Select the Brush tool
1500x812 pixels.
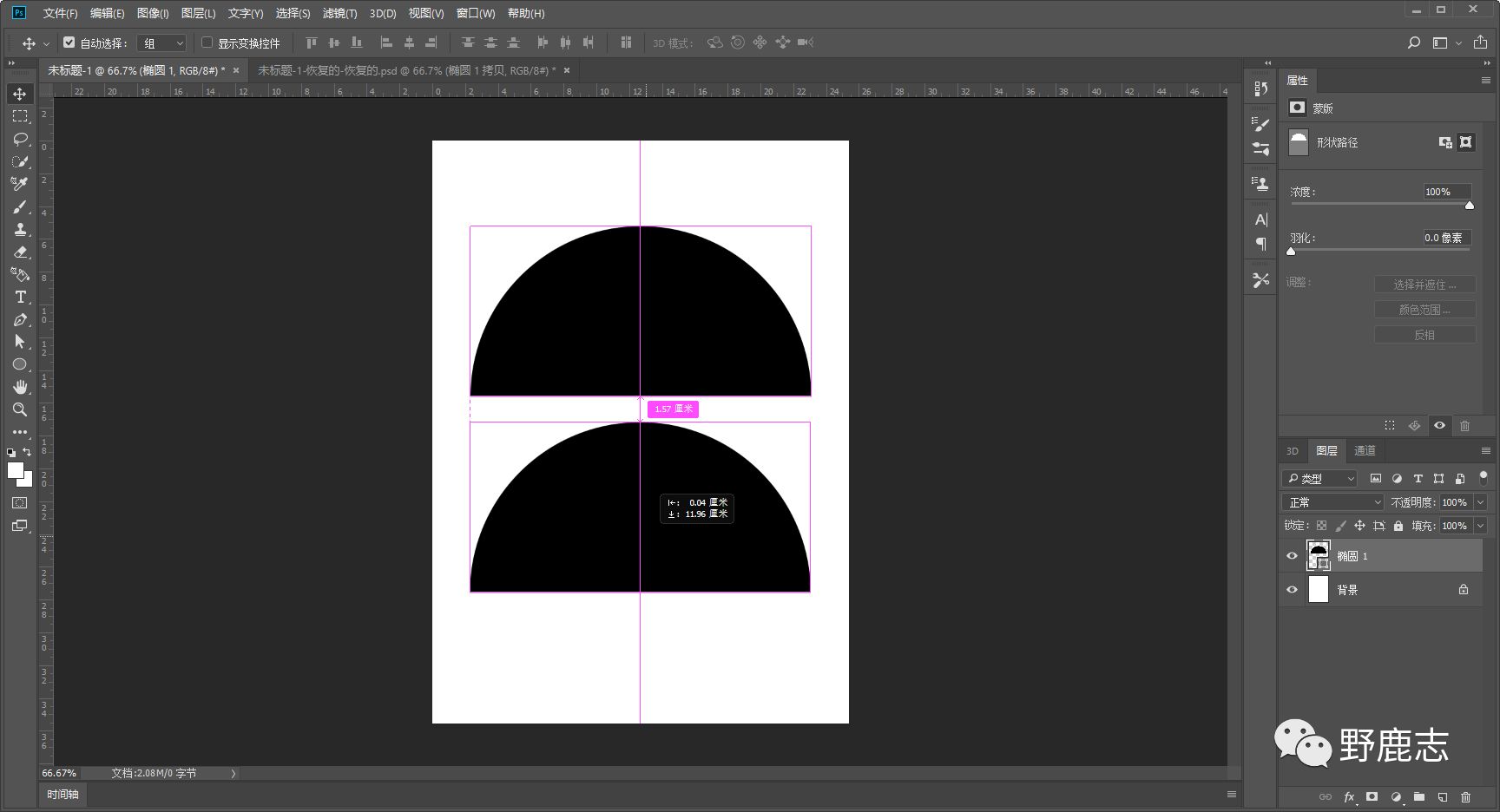coord(20,206)
